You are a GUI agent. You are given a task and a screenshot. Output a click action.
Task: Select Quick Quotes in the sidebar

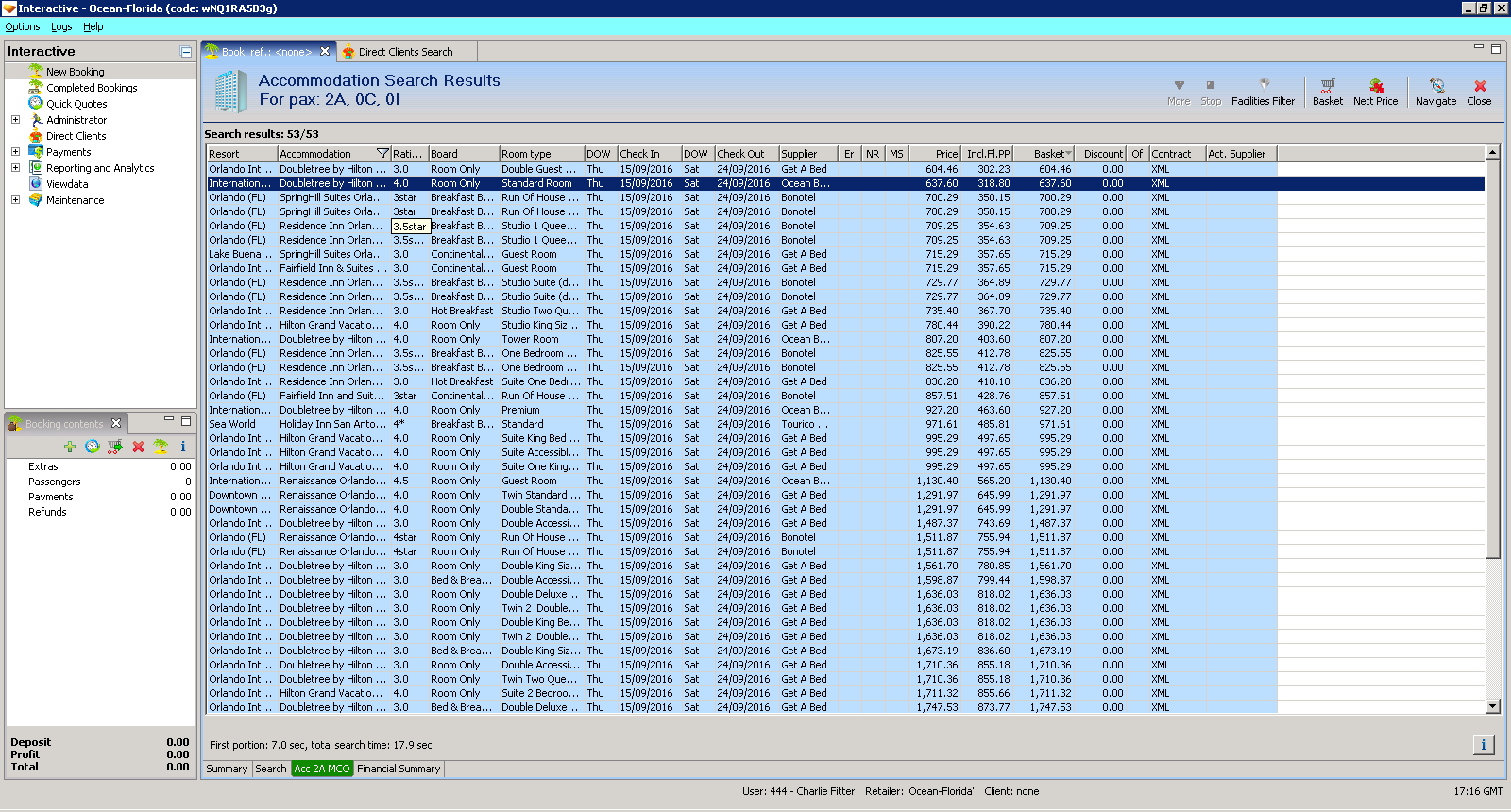pos(76,104)
